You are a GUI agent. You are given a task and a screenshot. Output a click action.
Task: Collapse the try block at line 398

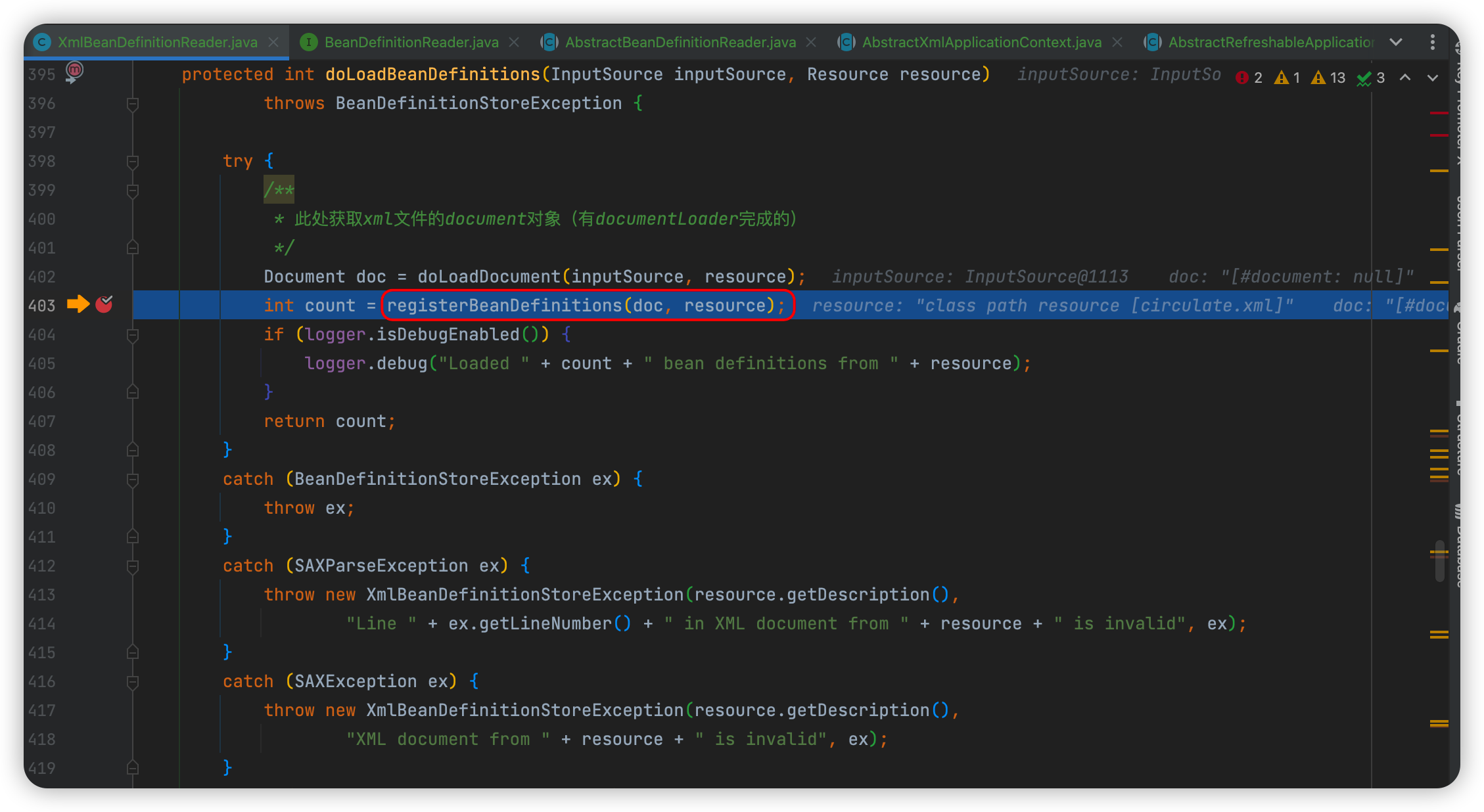(x=133, y=162)
